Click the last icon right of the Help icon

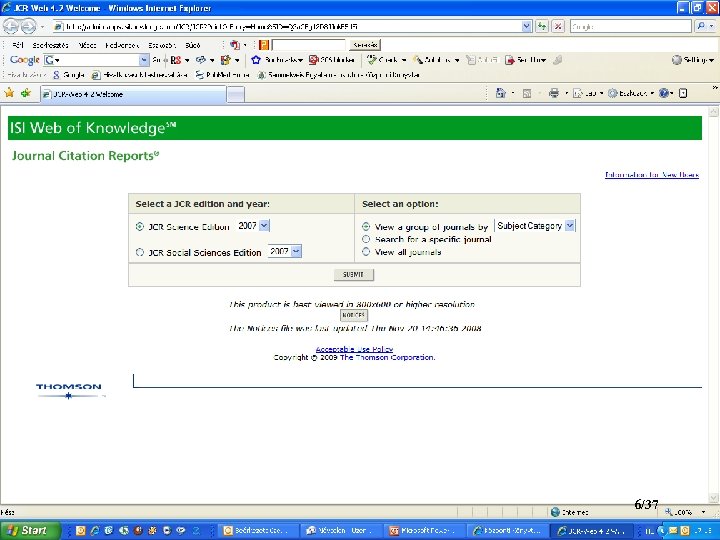click(683, 93)
